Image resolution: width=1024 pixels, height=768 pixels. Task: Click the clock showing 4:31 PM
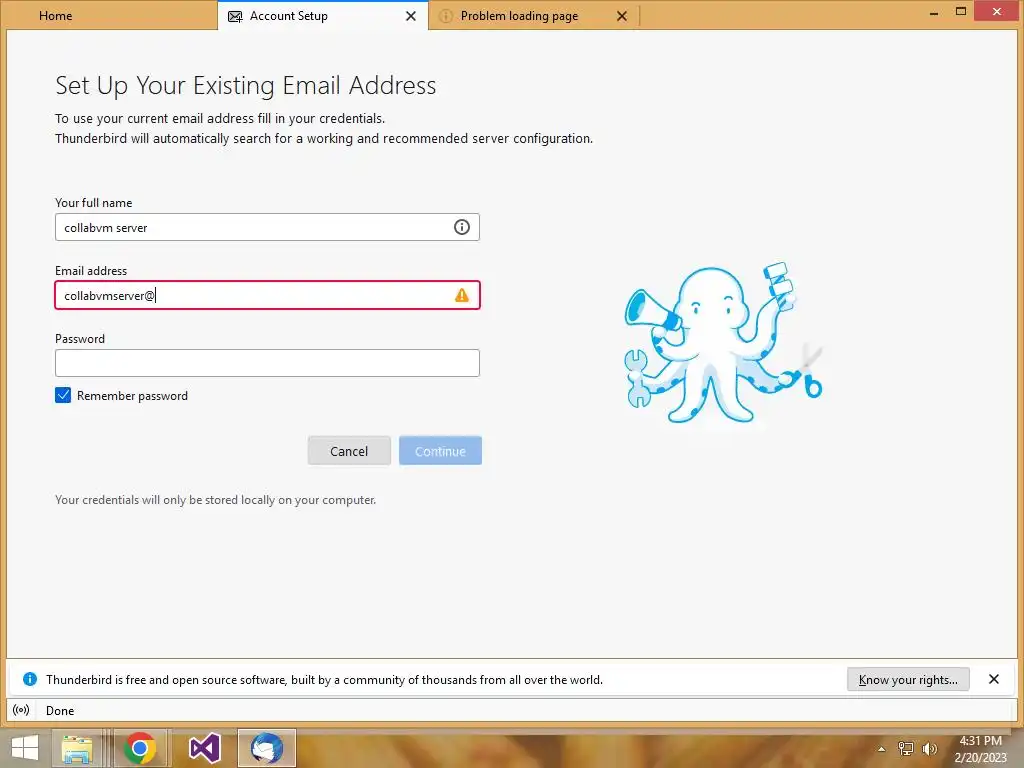(980, 741)
